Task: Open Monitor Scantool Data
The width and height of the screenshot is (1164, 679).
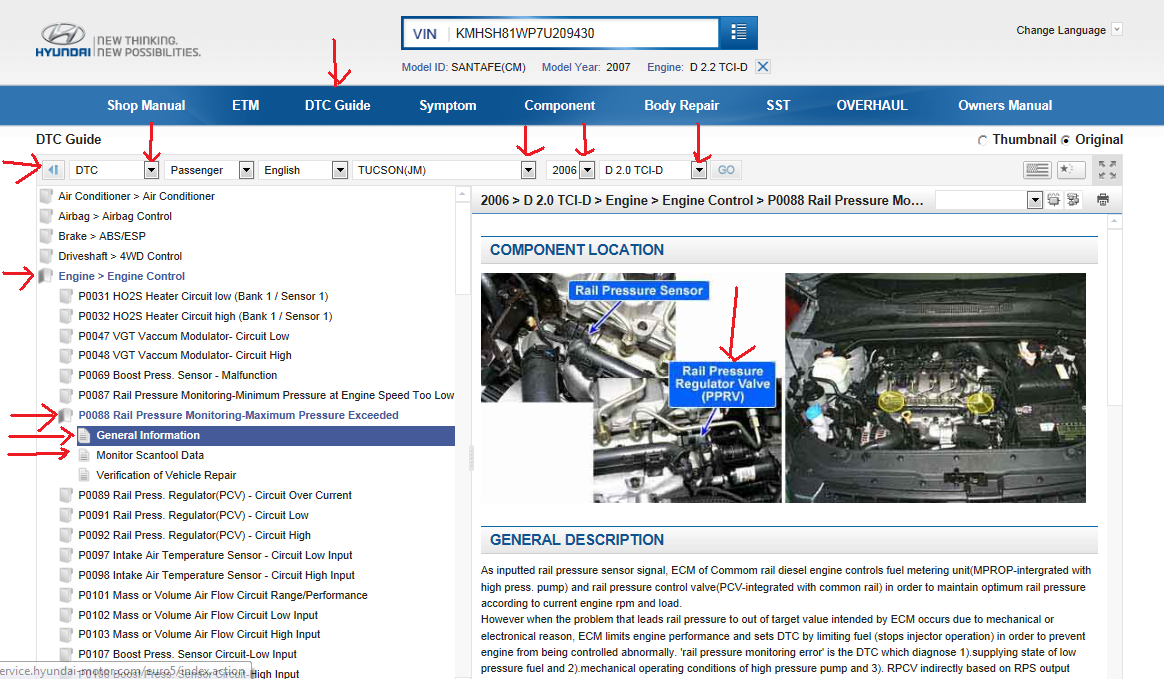Action: pyautogui.click(x=150, y=456)
